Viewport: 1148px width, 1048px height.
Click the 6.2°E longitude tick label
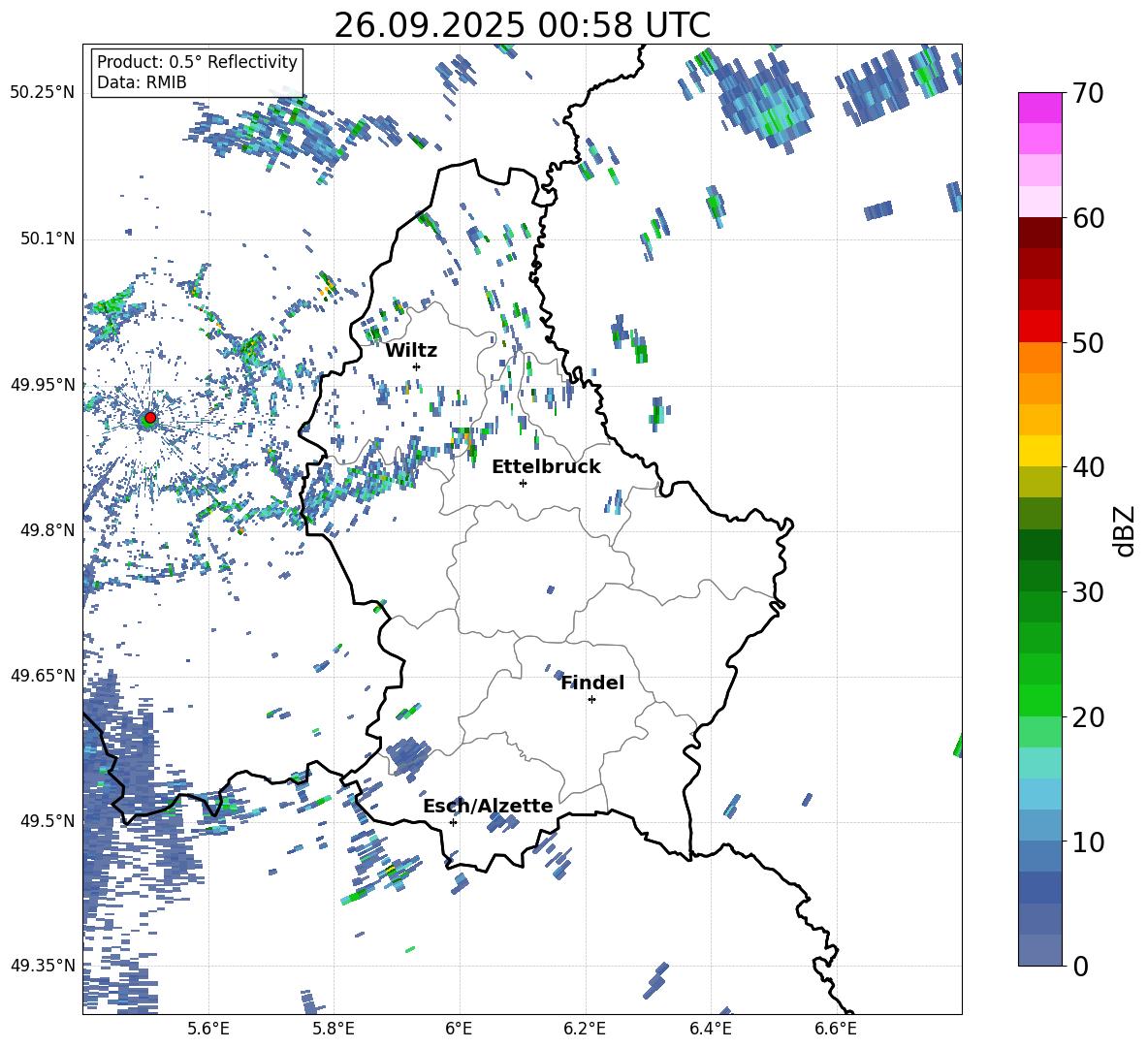click(586, 1029)
